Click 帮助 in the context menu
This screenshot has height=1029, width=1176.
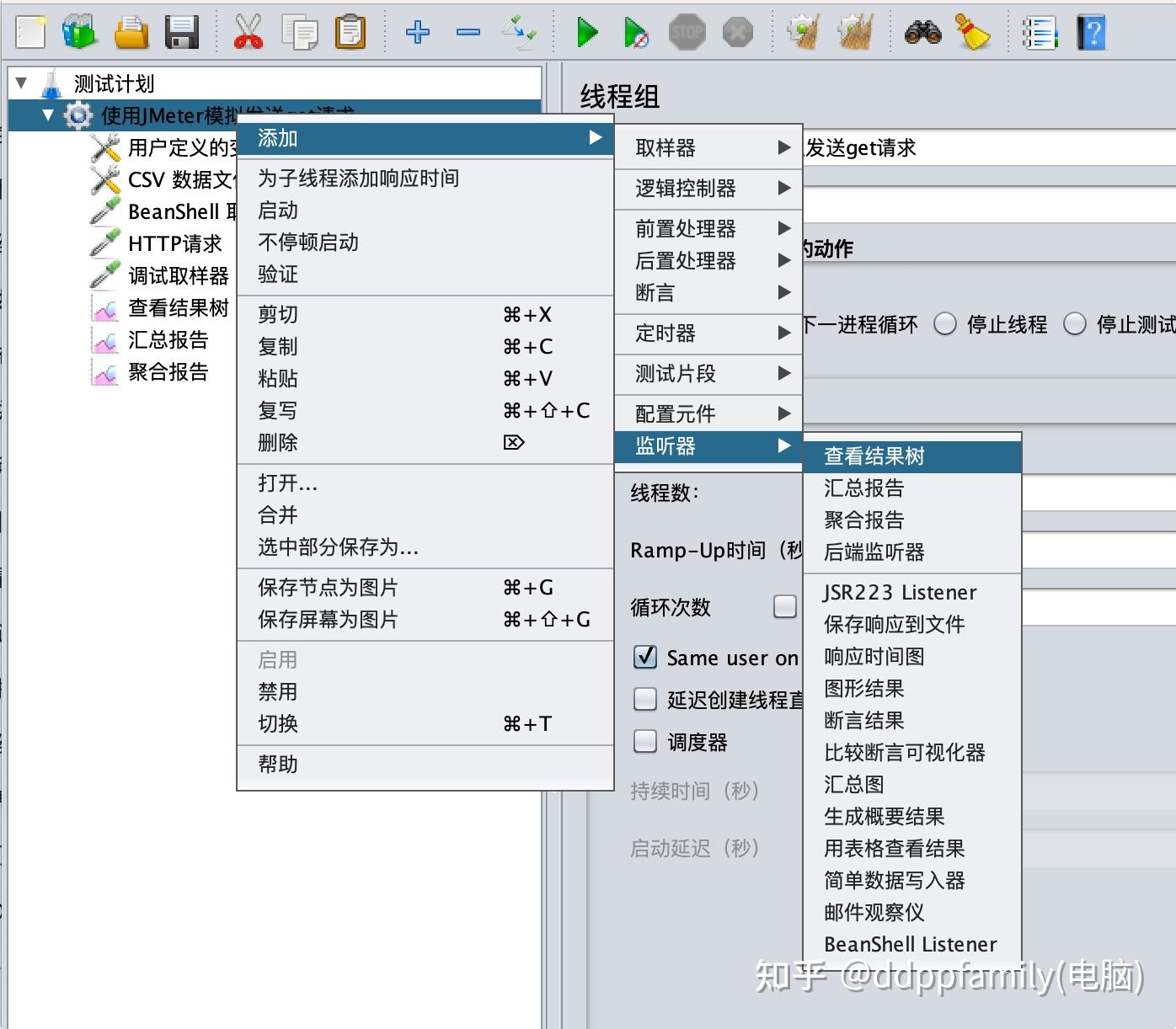[x=278, y=765]
